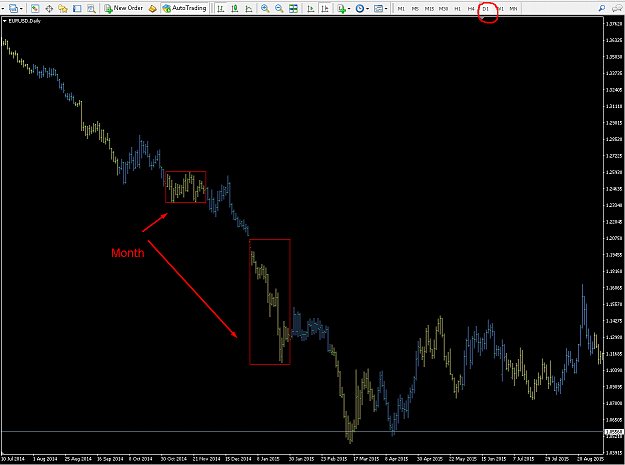
Task: Select the M1 timeframe
Action: (401, 8)
